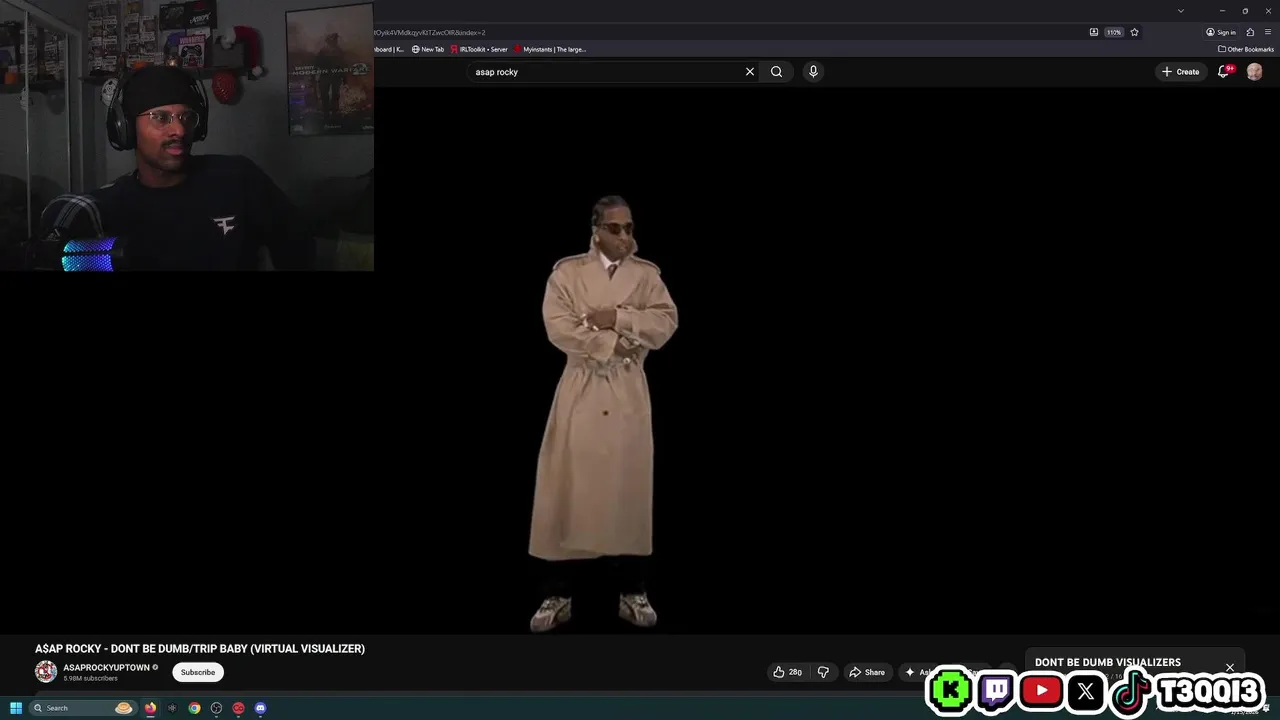The height and width of the screenshot is (720, 1280).
Task: Open the Other Bookmarks folder
Action: (1246, 49)
